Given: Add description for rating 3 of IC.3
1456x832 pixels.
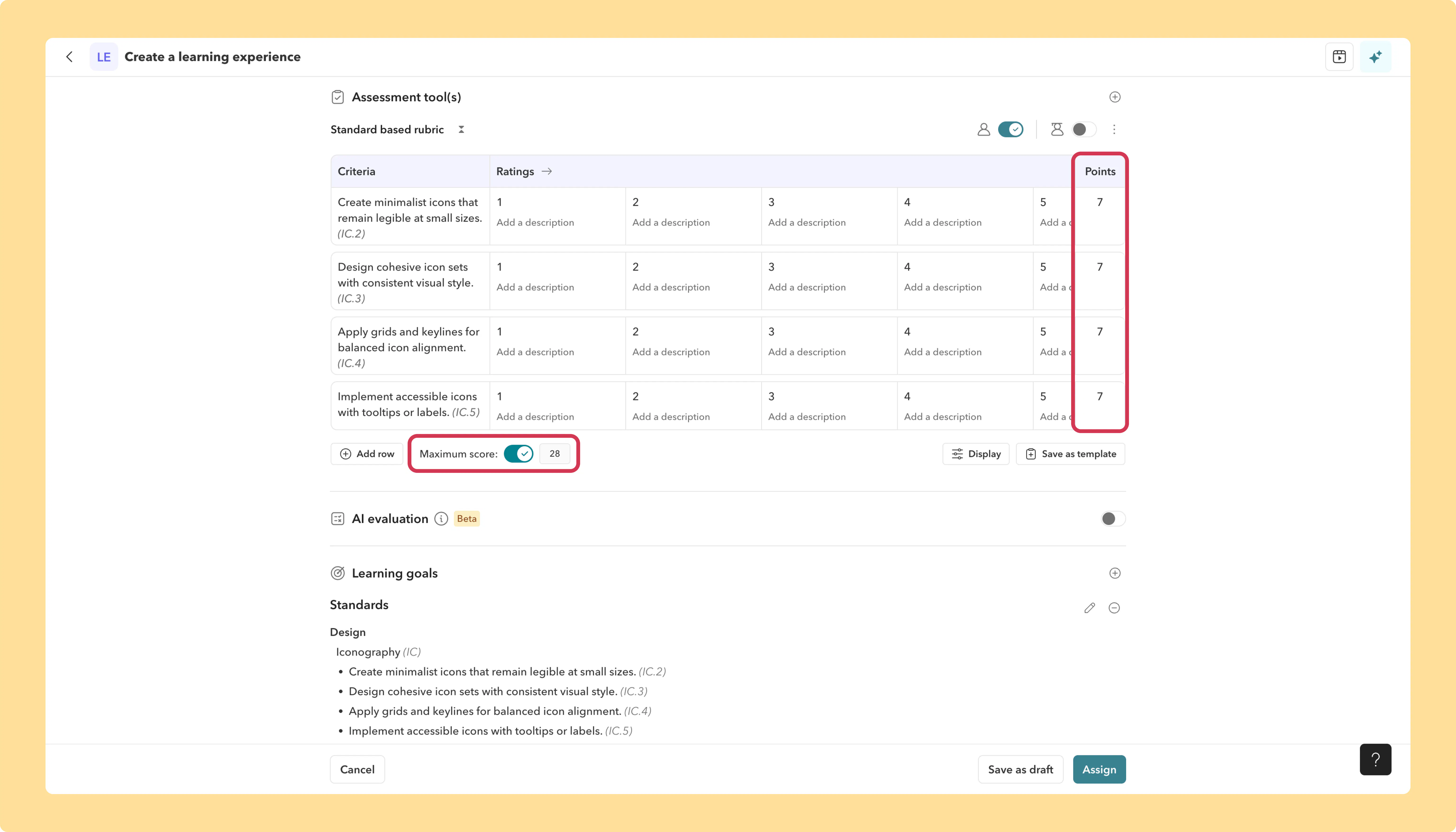Looking at the screenshot, I should coord(807,287).
